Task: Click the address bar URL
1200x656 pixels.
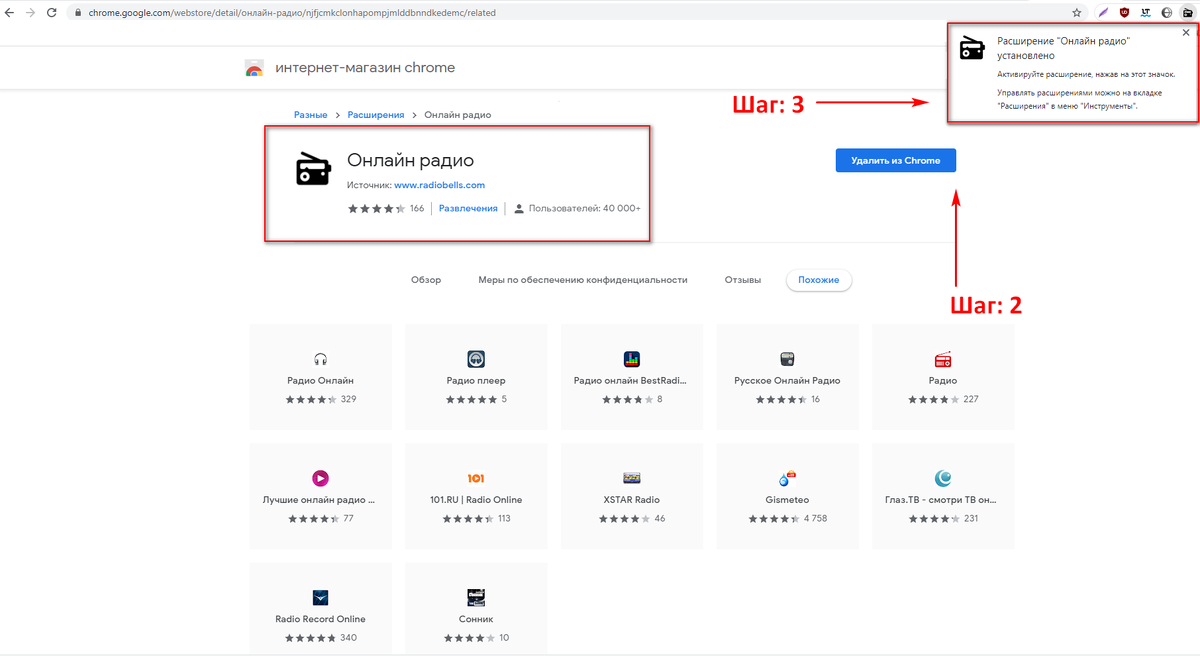Action: pyautogui.click(x=294, y=13)
